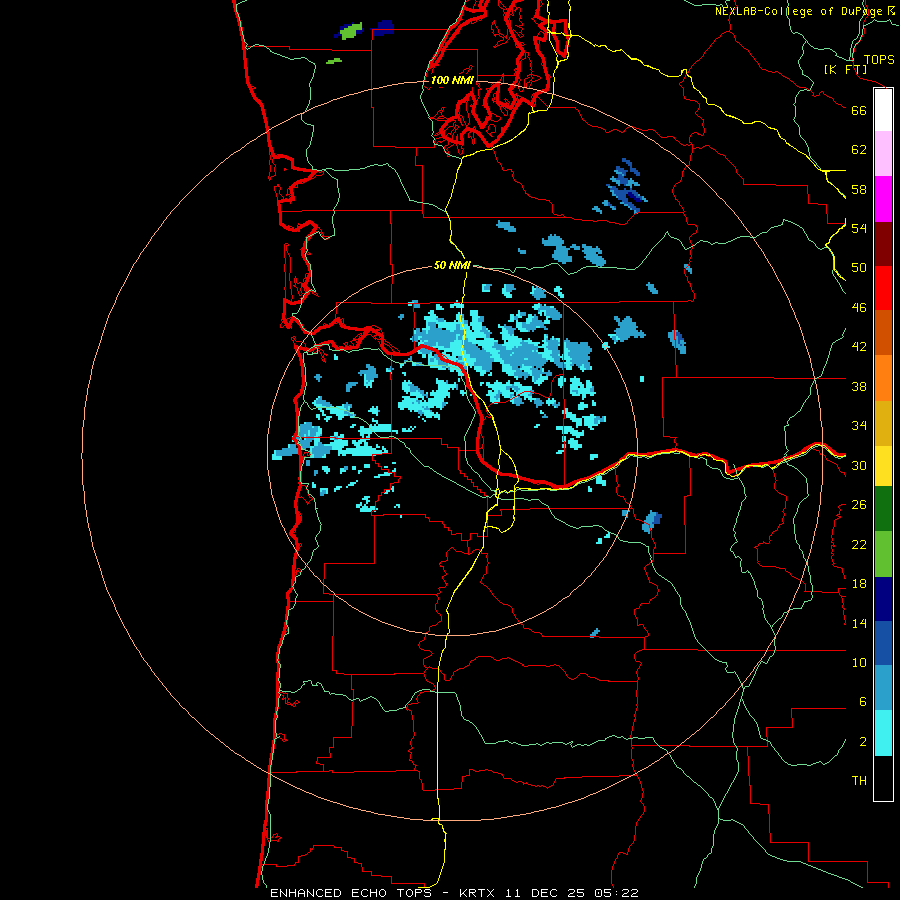Click the legend value "66"
This screenshot has width=900, height=900.
coord(859,110)
